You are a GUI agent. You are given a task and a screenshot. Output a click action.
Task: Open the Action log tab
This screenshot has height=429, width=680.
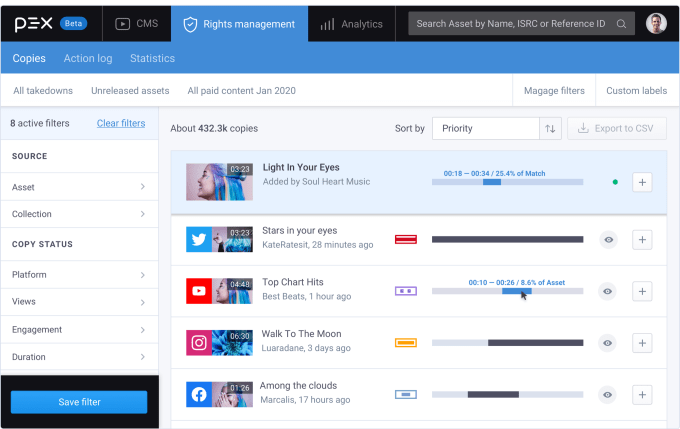88,58
